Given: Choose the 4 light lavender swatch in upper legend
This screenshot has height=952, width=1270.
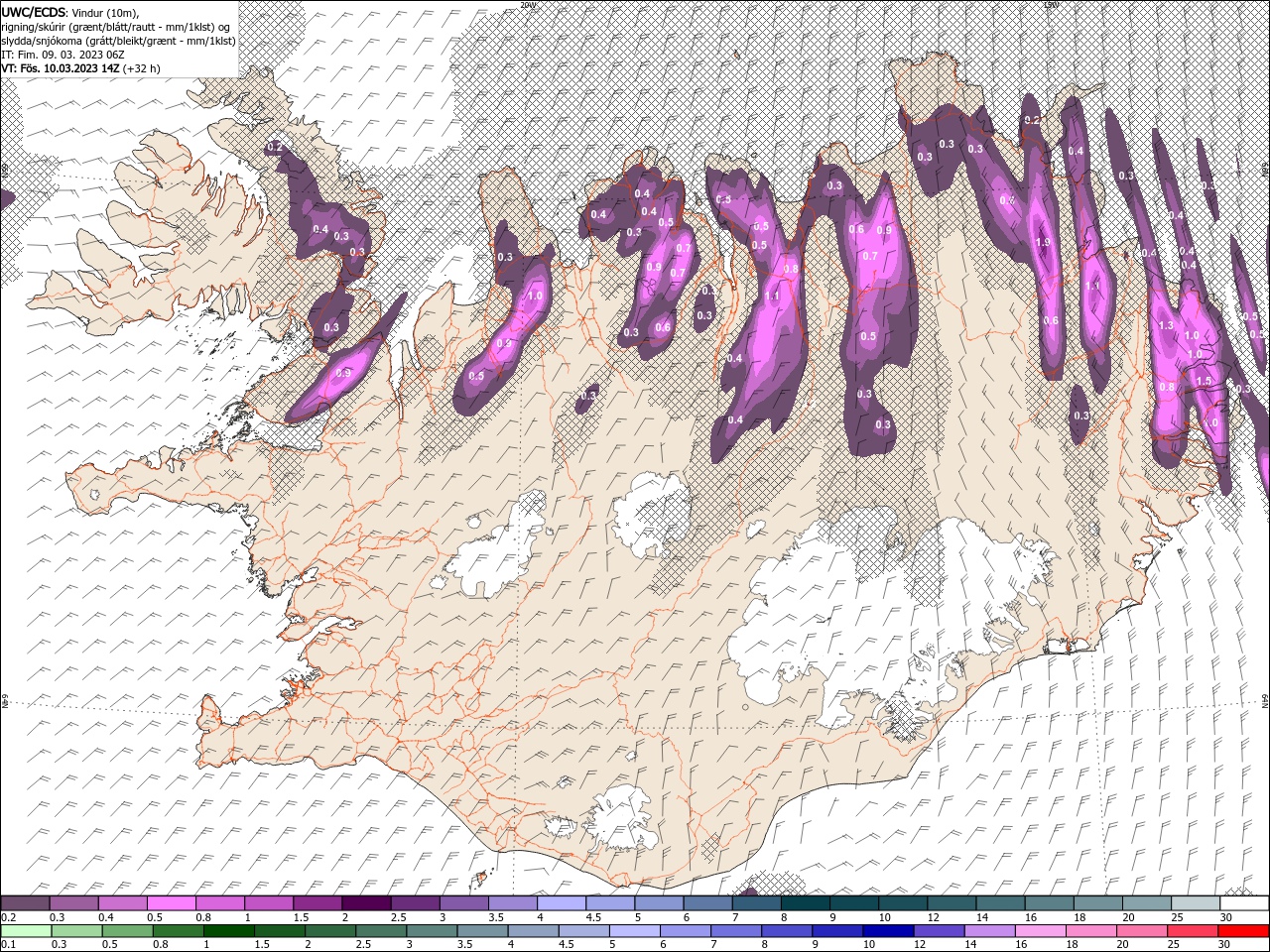Looking at the screenshot, I should click(561, 903).
